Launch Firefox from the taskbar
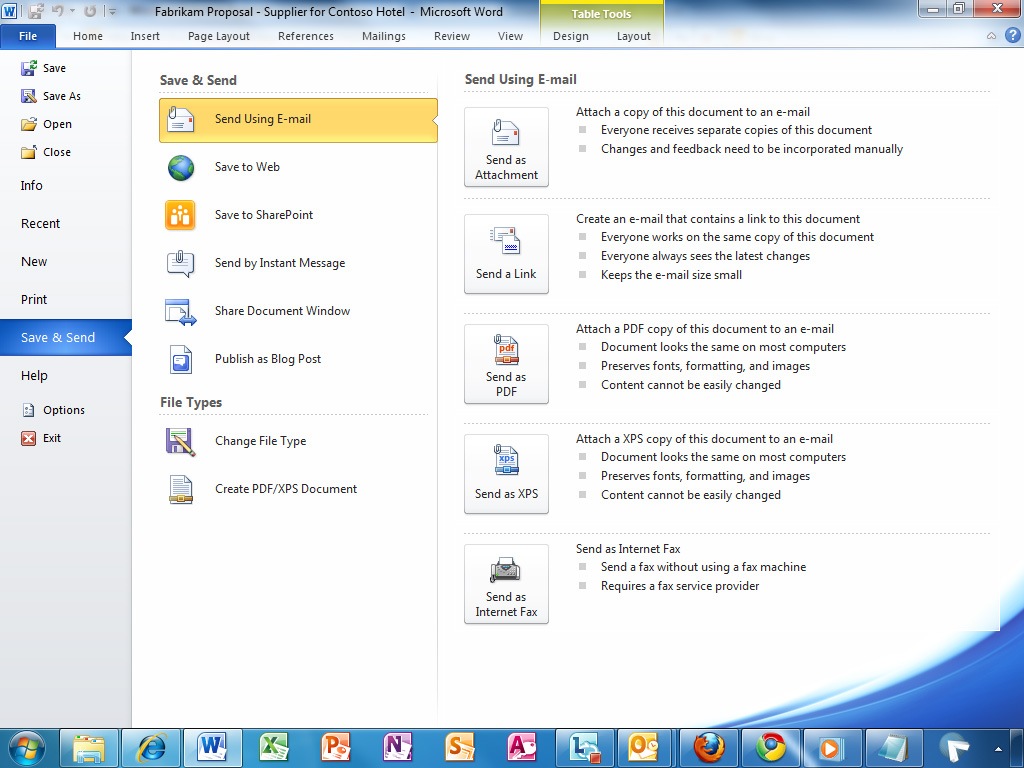 pyautogui.click(x=708, y=748)
